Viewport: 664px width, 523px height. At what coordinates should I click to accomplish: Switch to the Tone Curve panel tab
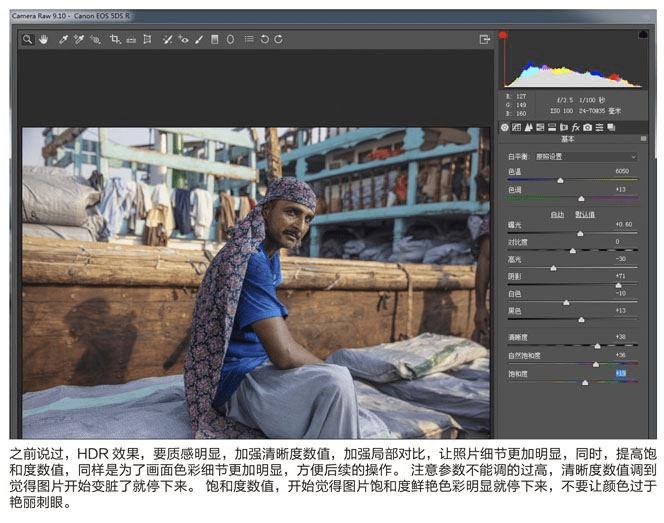[x=517, y=128]
